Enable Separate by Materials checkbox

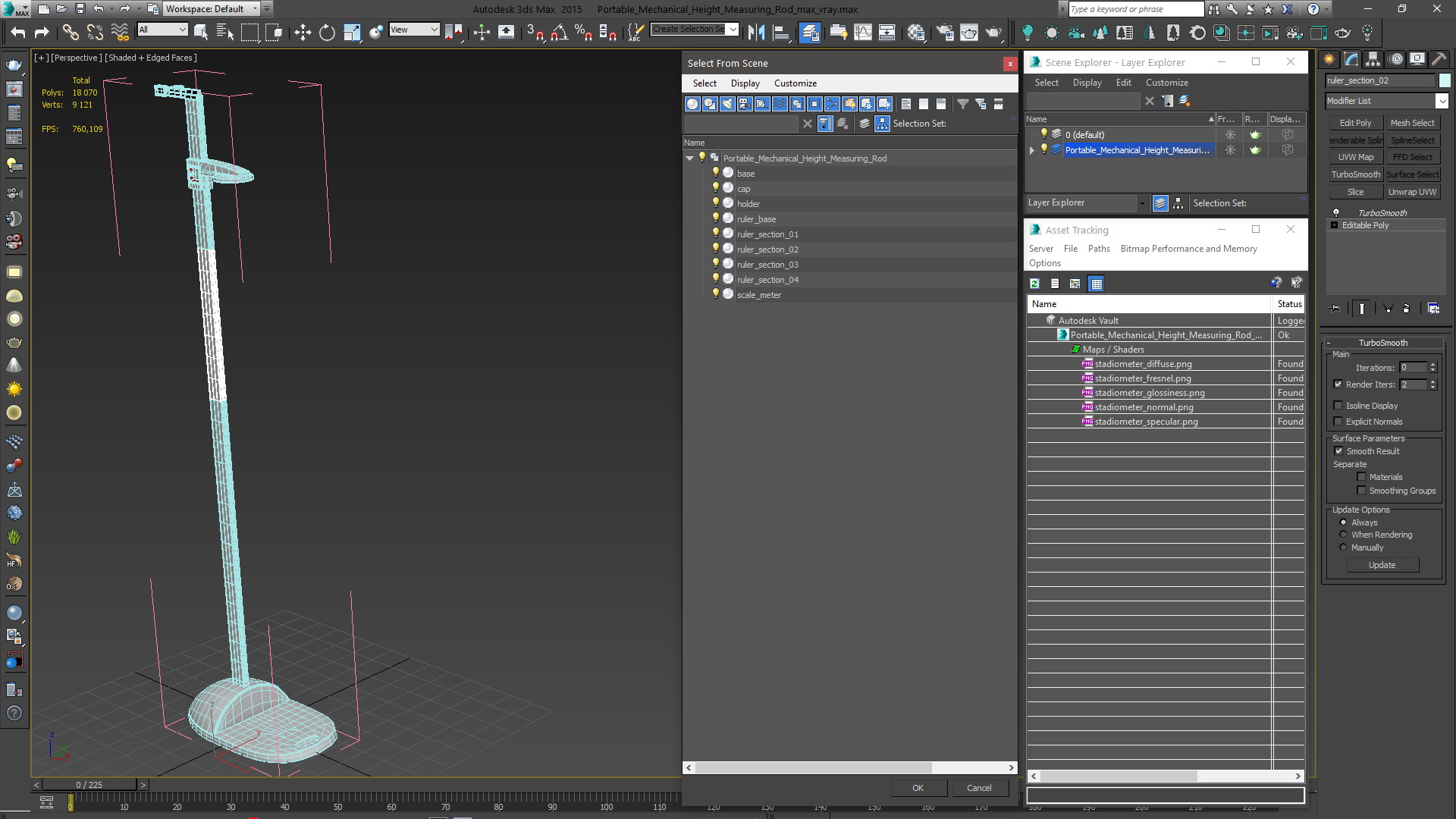[1361, 477]
